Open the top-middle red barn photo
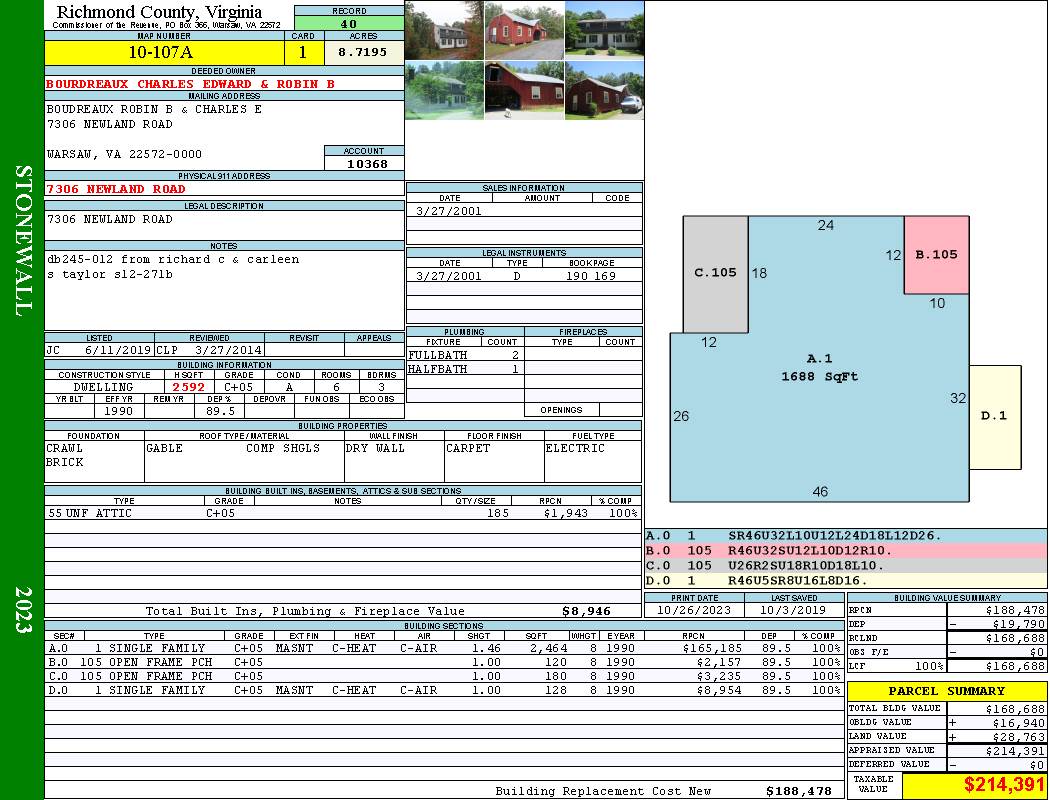This screenshot has width=1050, height=800. point(524,31)
